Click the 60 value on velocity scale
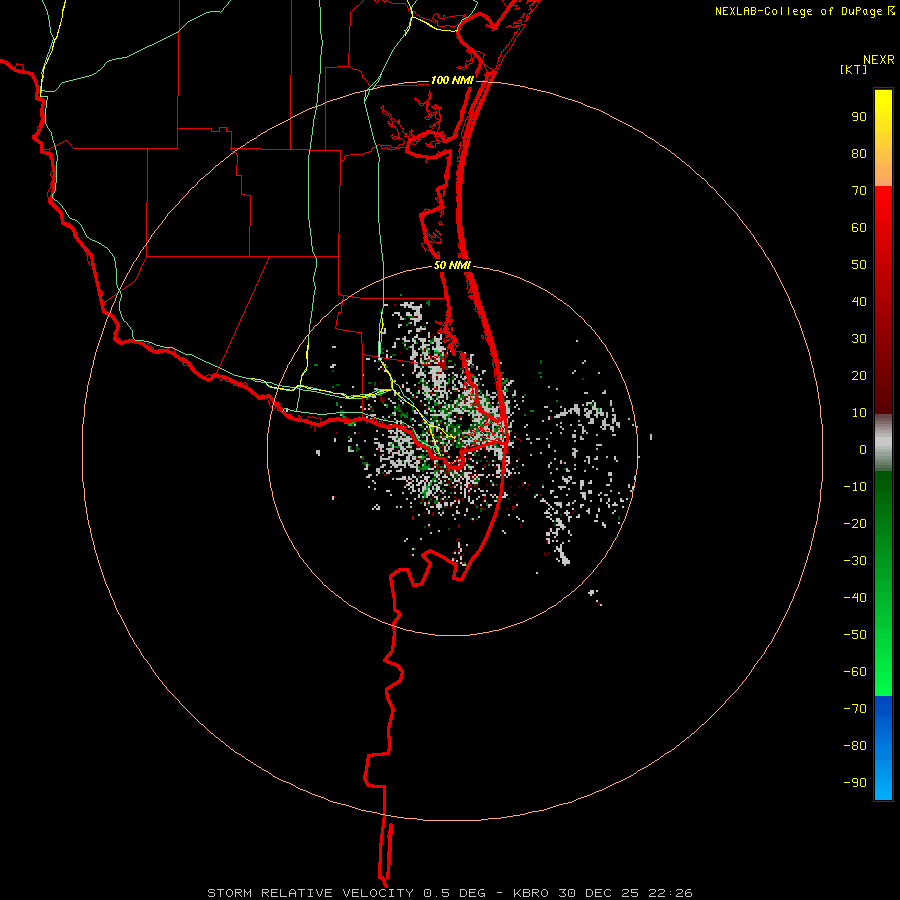This screenshot has height=900, width=900. click(859, 228)
